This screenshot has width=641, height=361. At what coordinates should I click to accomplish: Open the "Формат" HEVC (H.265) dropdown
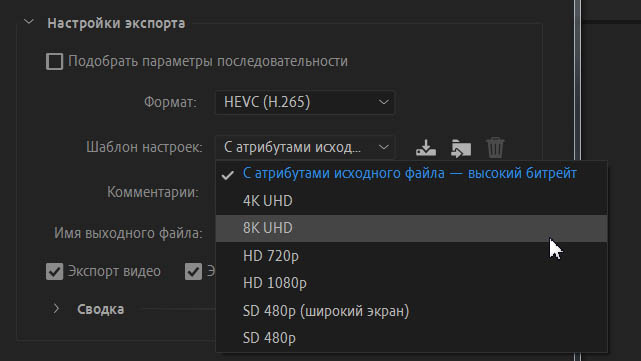305,102
